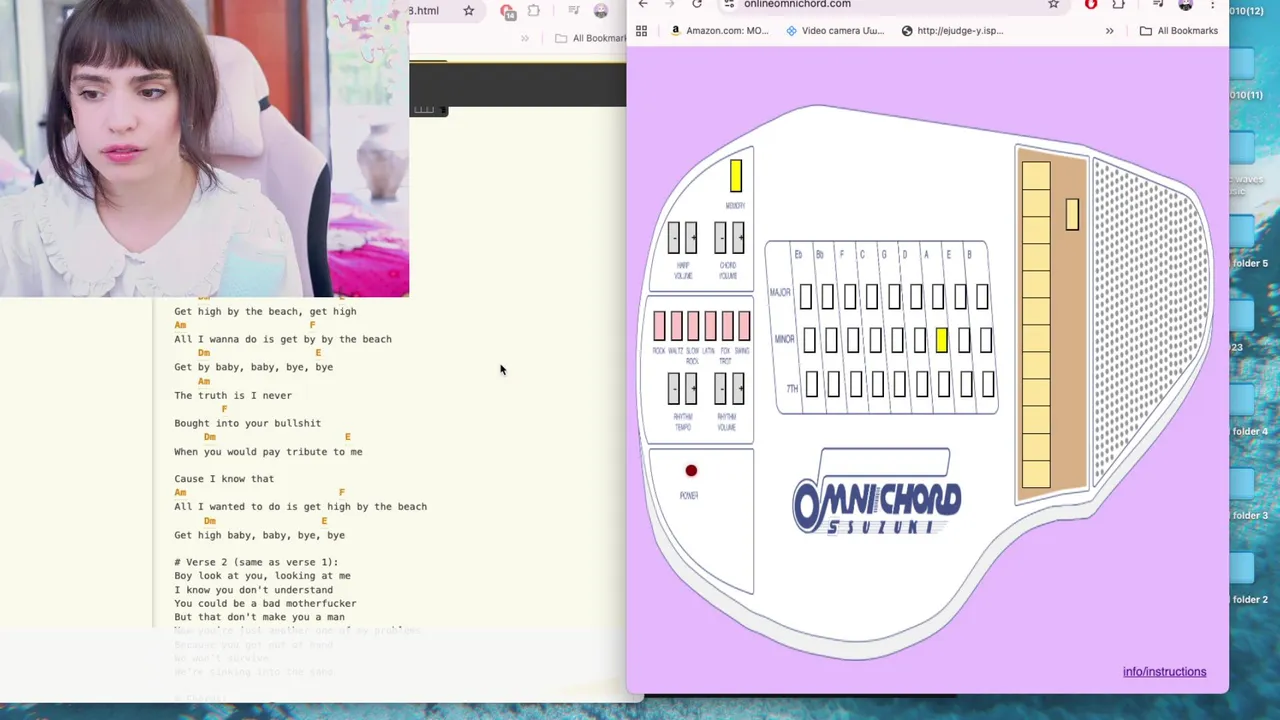Screen dimensions: 1280x720
Task: Select the C major chord button
Action: [x=872, y=296]
